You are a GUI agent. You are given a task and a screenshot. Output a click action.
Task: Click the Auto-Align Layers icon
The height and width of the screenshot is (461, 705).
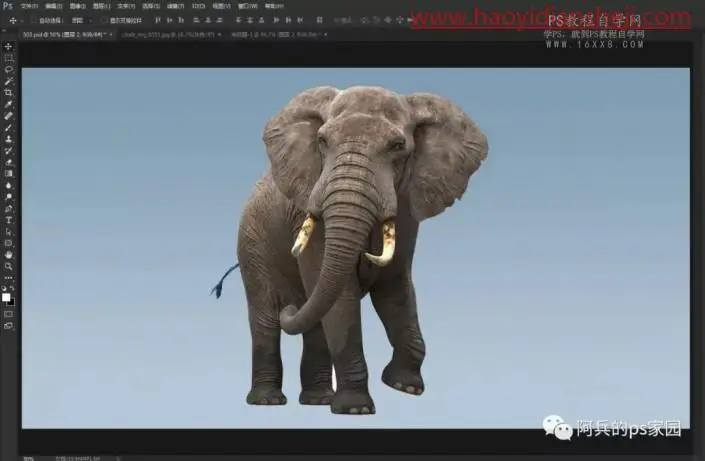pos(319,20)
